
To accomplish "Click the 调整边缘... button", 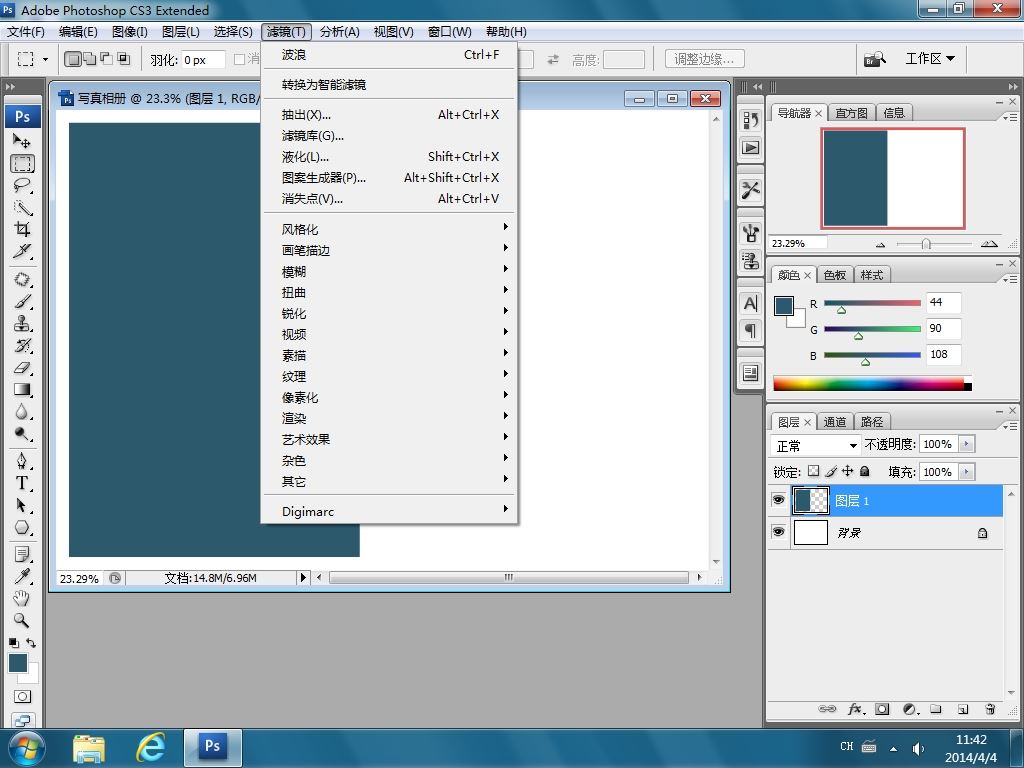I will (704, 59).
